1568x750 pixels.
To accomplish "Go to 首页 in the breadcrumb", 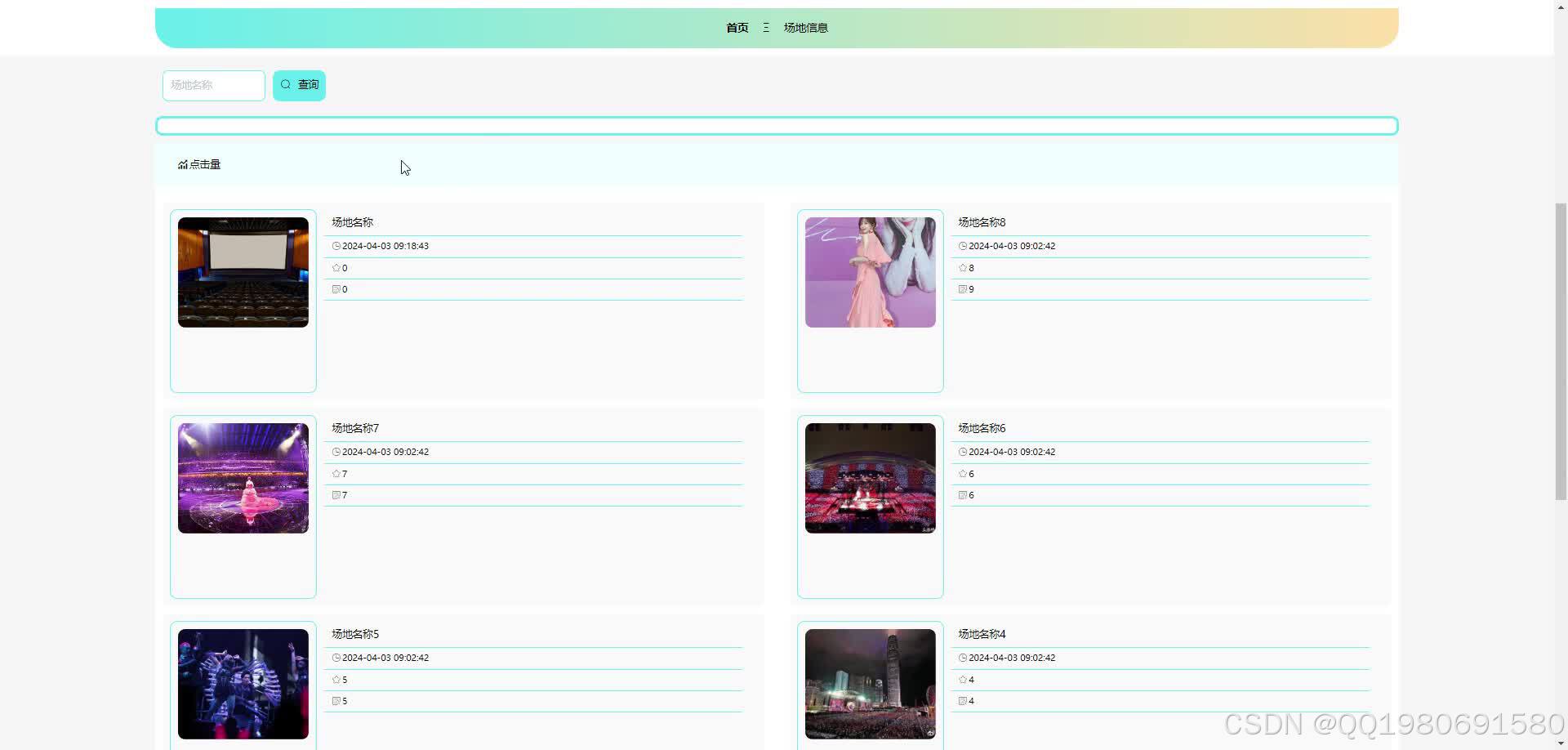I will pyautogui.click(x=737, y=28).
